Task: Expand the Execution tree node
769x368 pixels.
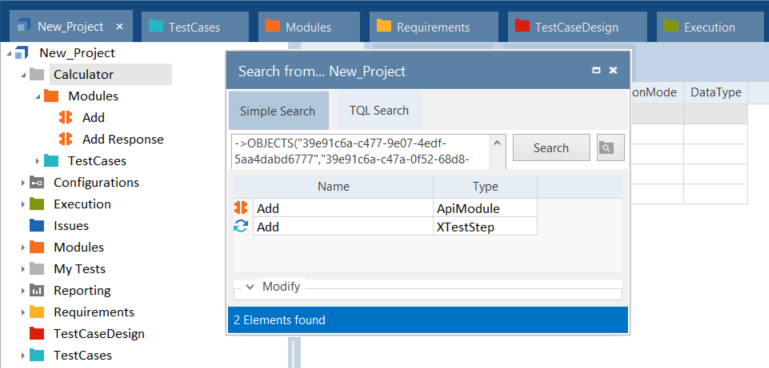Action: tap(23, 204)
